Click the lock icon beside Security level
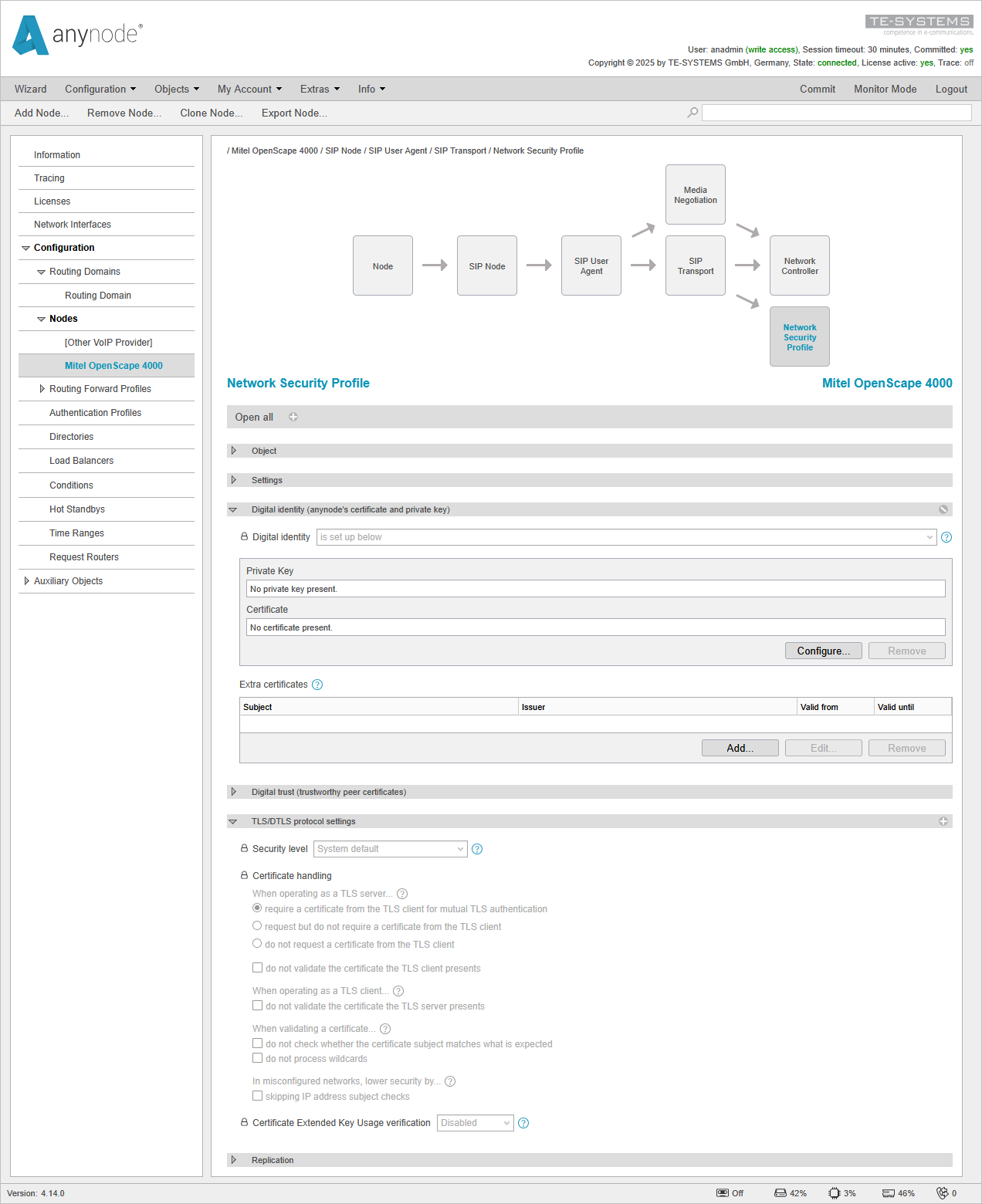Viewport: 982px width, 1204px height. [x=243, y=848]
